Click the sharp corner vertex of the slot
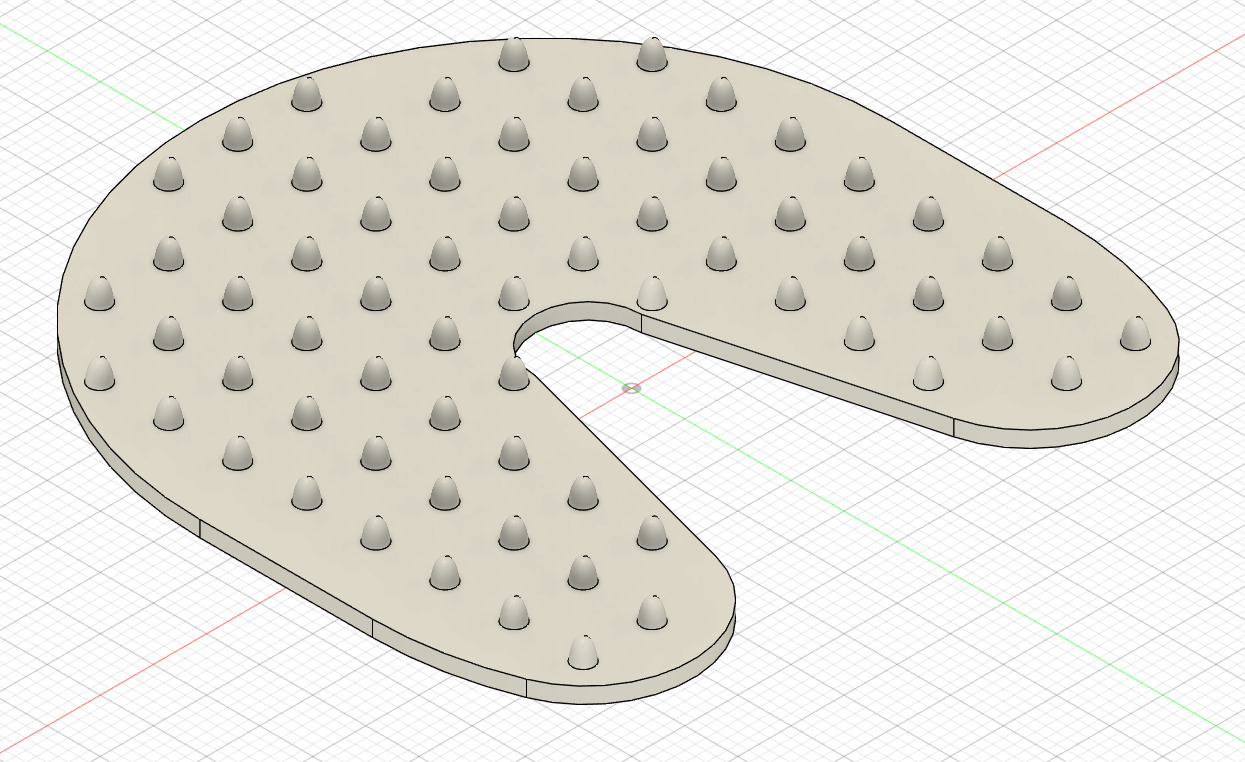The width and height of the screenshot is (1245, 762). click(515, 355)
